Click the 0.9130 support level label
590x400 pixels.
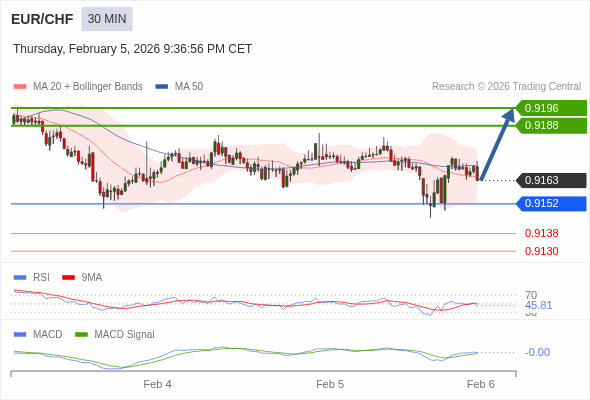click(x=541, y=251)
